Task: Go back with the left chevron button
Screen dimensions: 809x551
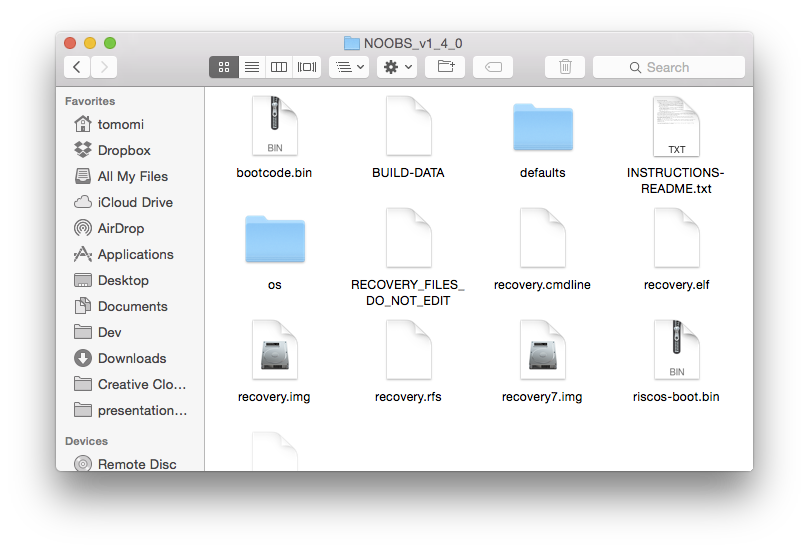Action: click(77, 67)
